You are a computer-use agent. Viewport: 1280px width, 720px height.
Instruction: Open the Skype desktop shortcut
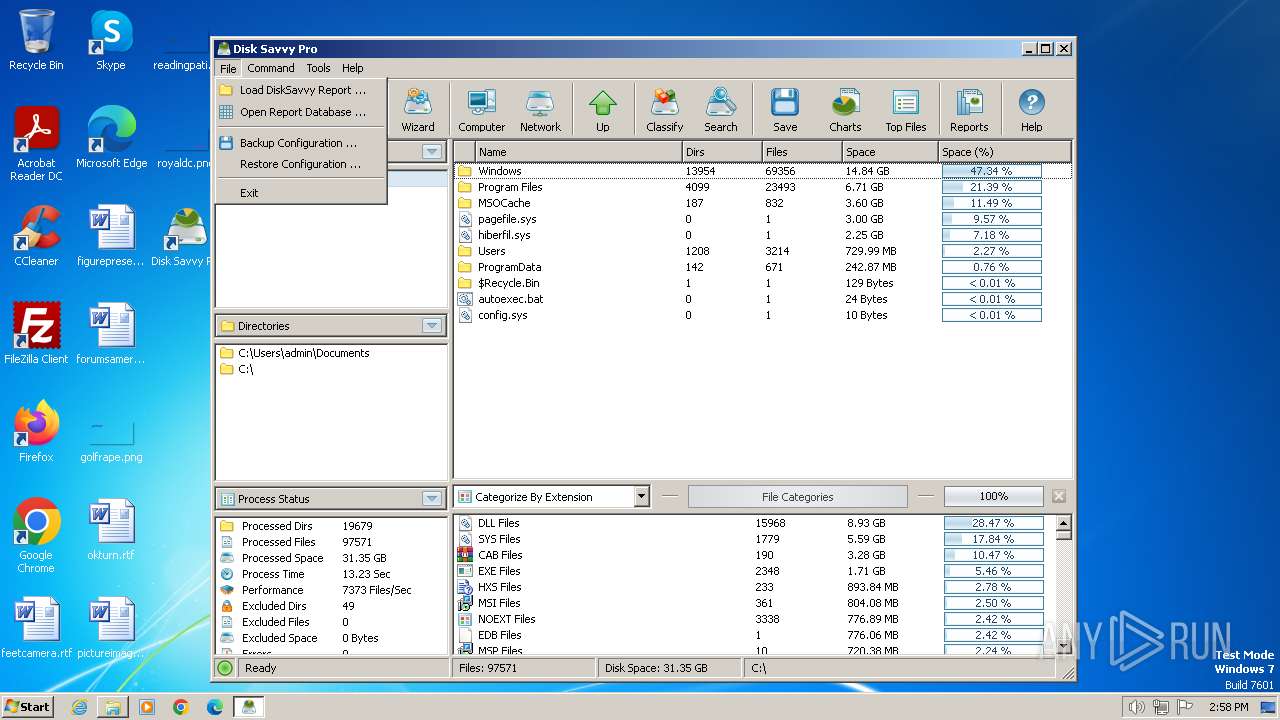click(110, 40)
